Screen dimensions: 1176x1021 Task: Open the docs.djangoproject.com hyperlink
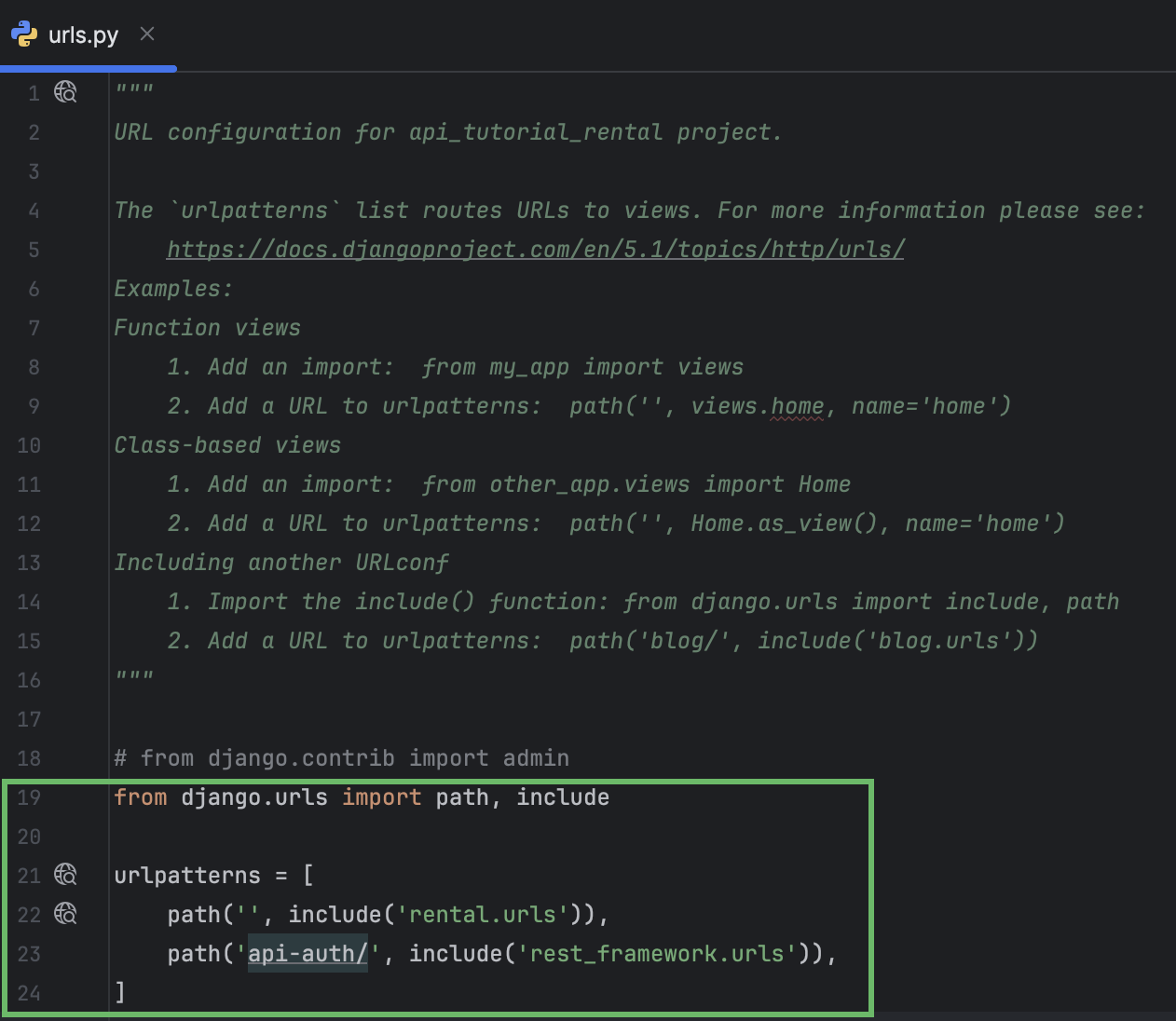point(535,249)
